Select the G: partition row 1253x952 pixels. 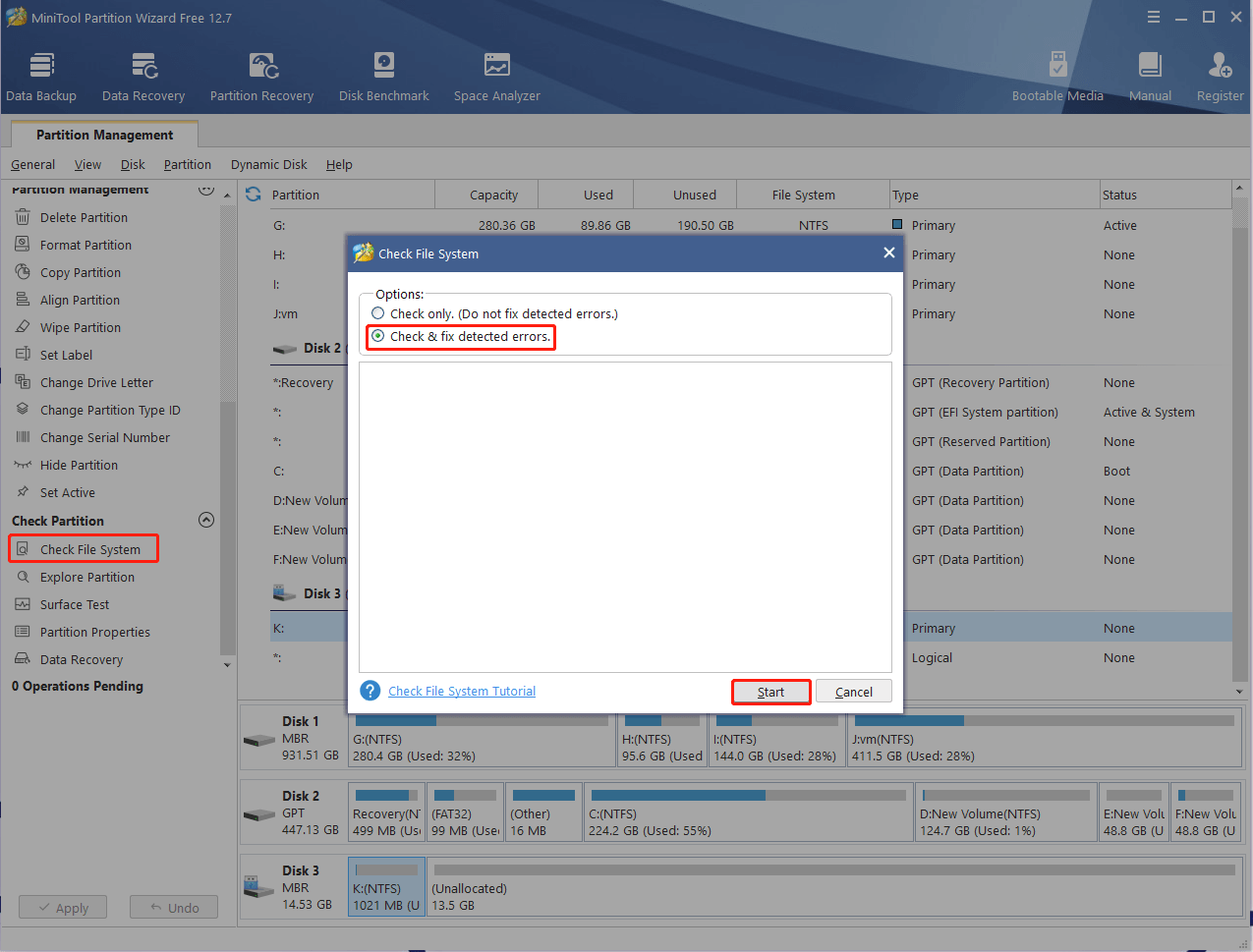(x=751, y=225)
